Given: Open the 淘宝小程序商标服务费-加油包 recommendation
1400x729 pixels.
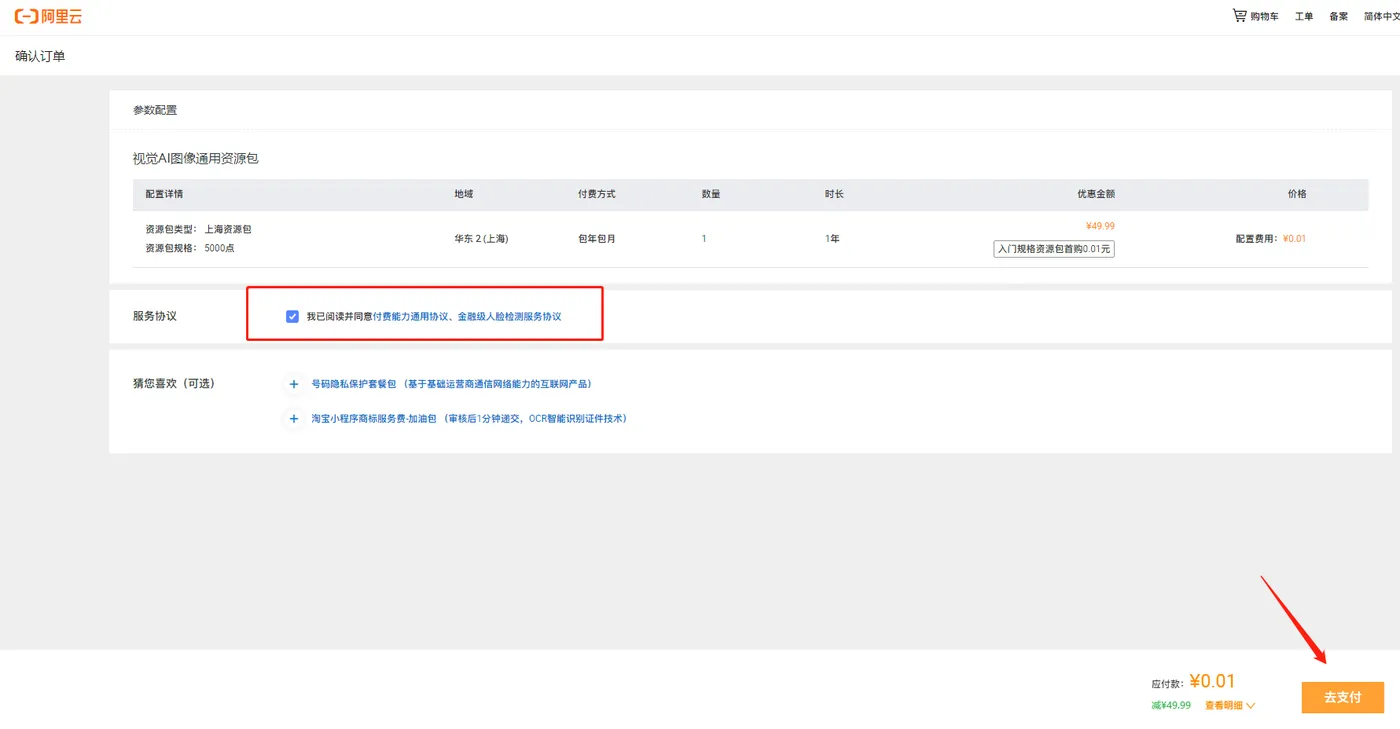Looking at the screenshot, I should [469, 419].
